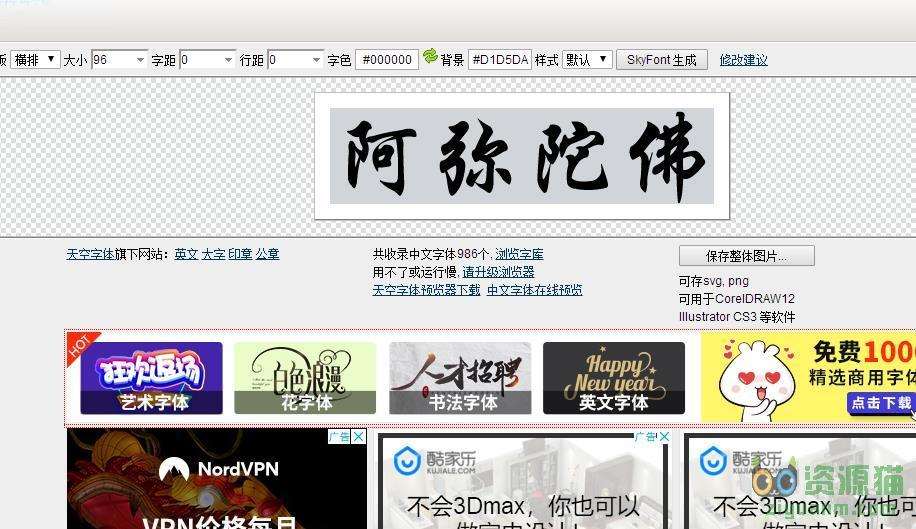Close the NordVPN ad
Image resolution: width=916 pixels, height=529 pixels.
[x=359, y=437]
